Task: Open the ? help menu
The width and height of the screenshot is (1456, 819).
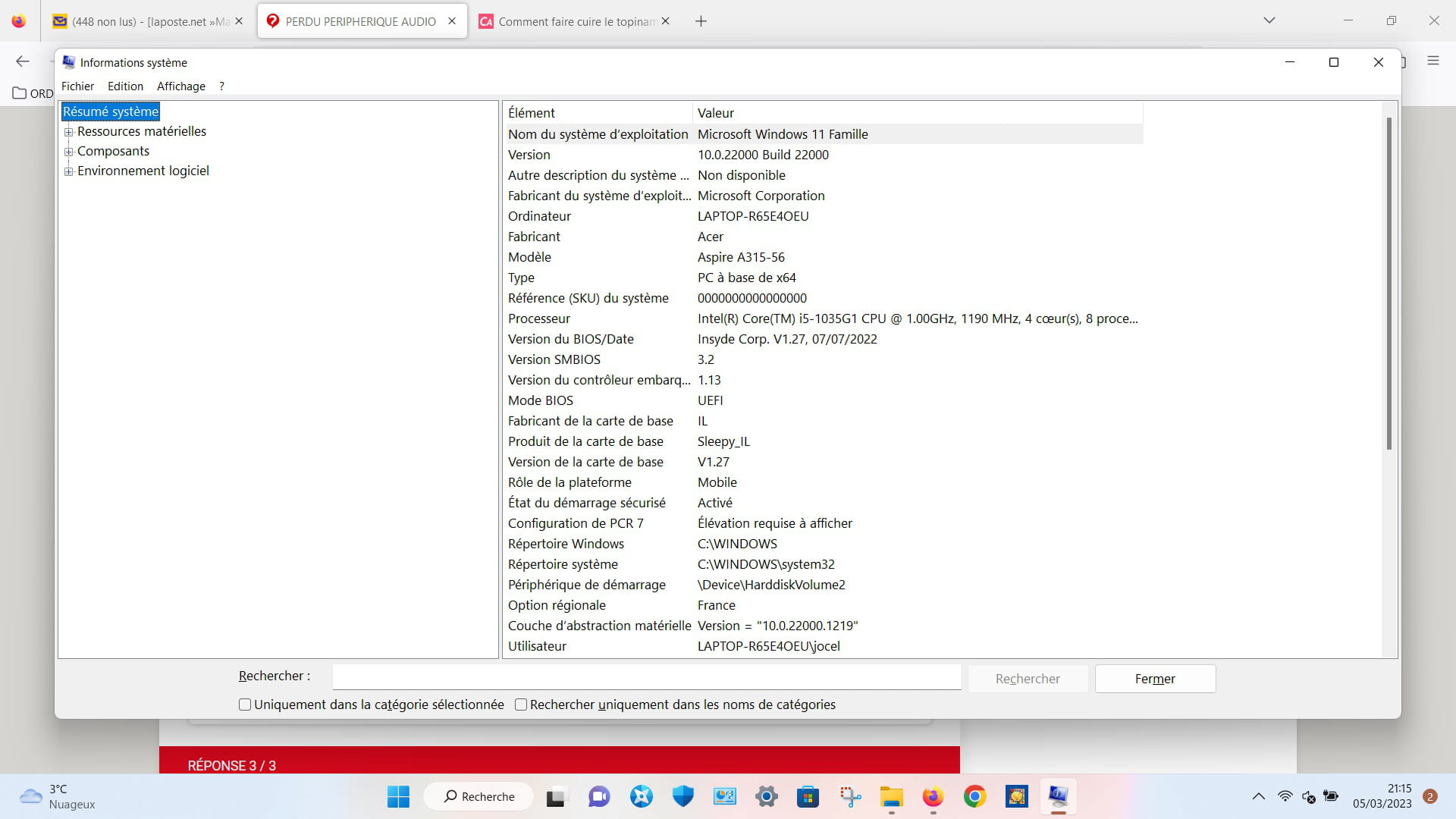Action: (221, 86)
